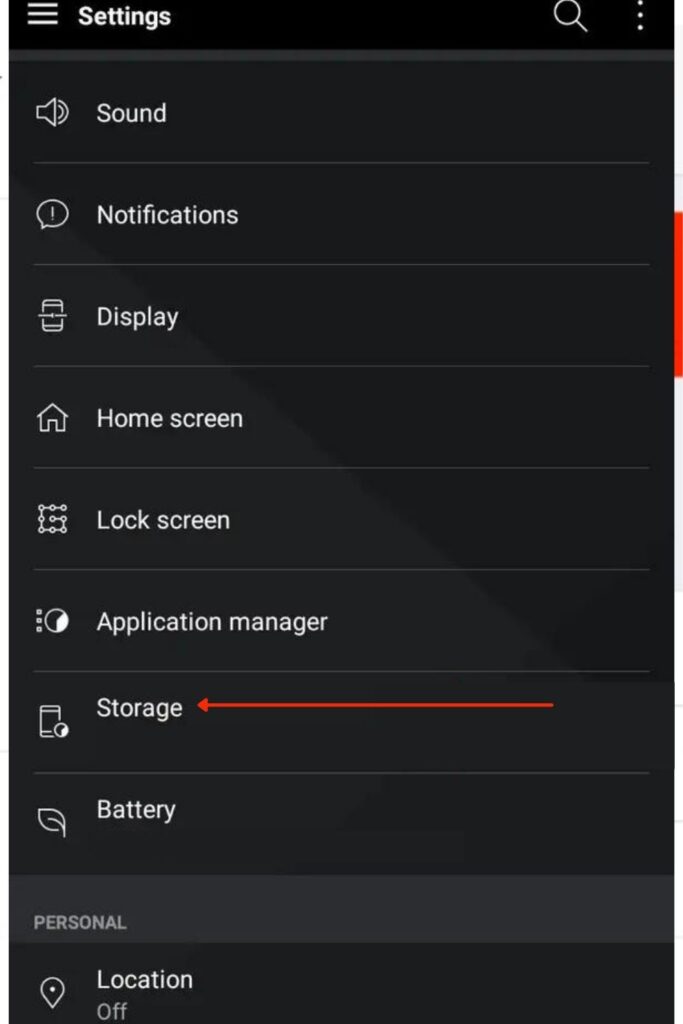Tap the Display settings icon
This screenshot has width=683, height=1024.
tap(52, 316)
